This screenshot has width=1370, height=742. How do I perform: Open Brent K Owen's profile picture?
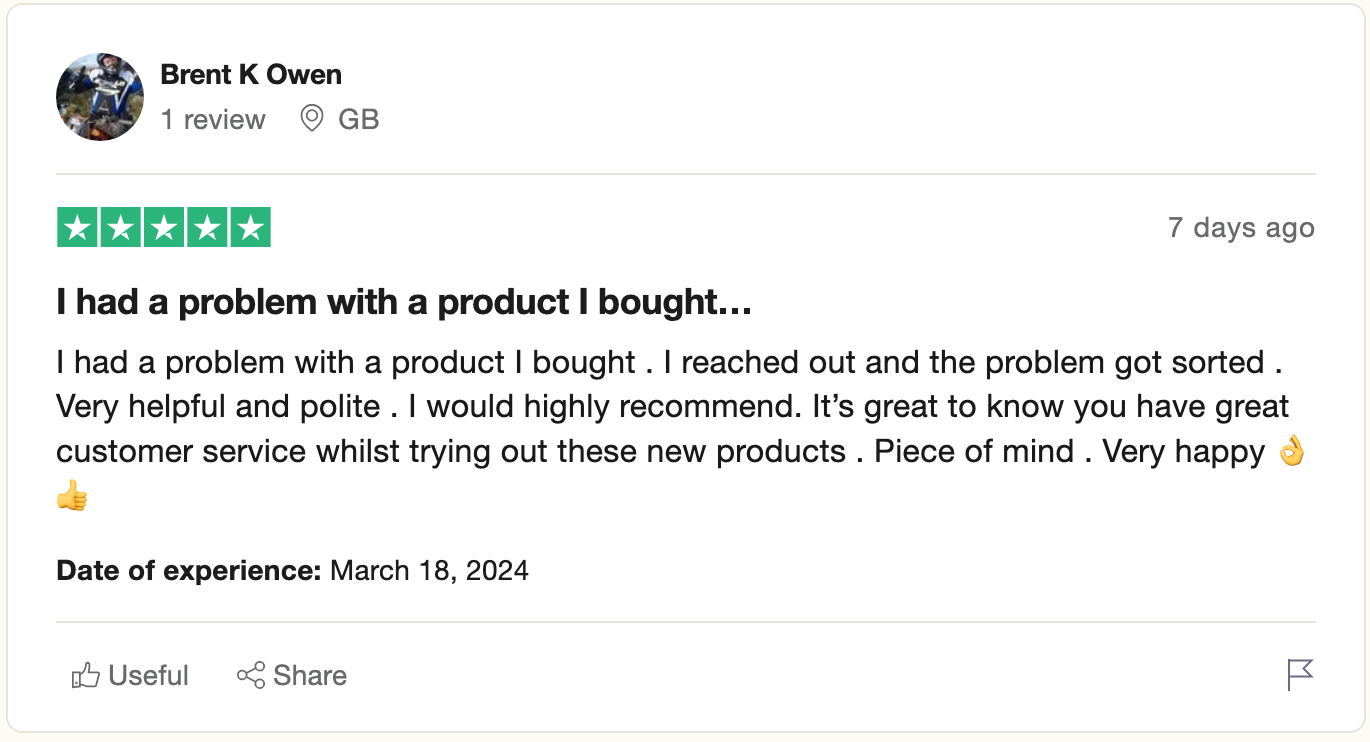point(100,97)
